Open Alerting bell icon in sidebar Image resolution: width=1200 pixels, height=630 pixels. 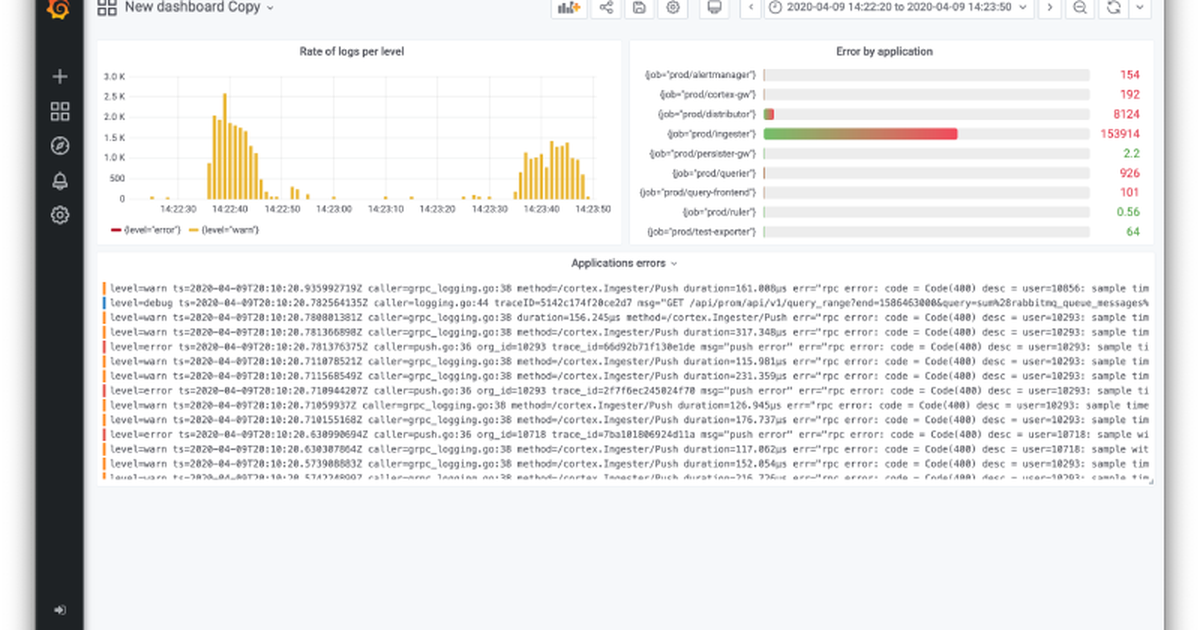pyautogui.click(x=60, y=180)
